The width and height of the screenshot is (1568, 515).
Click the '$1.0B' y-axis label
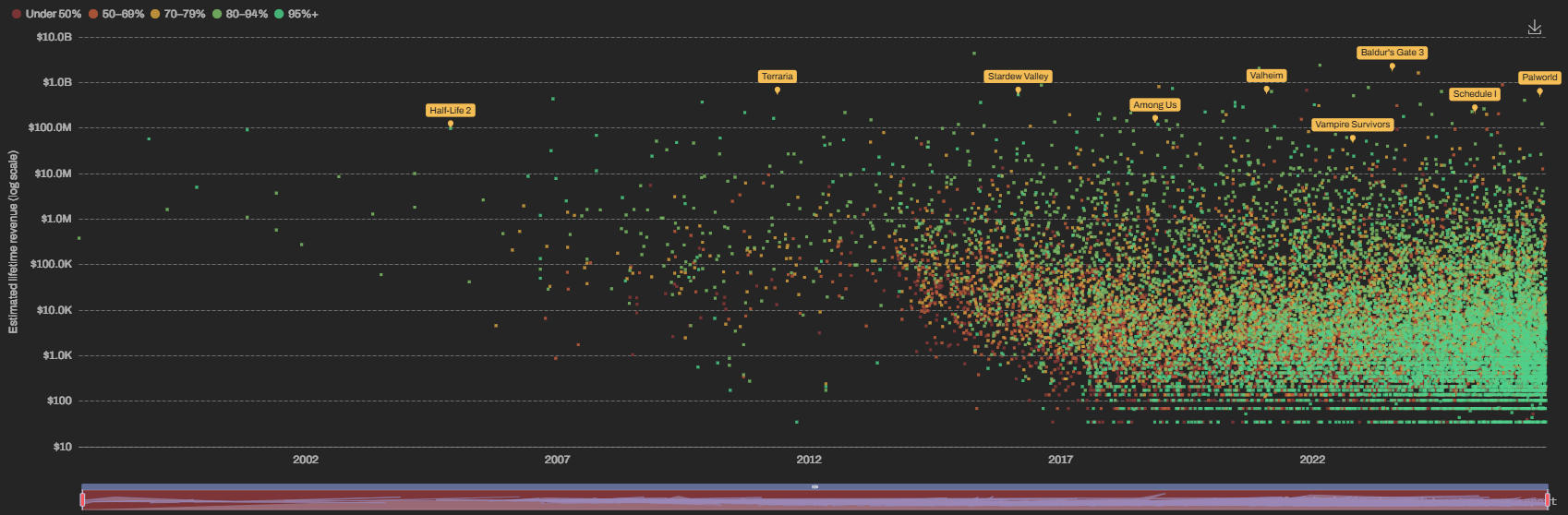[56, 82]
